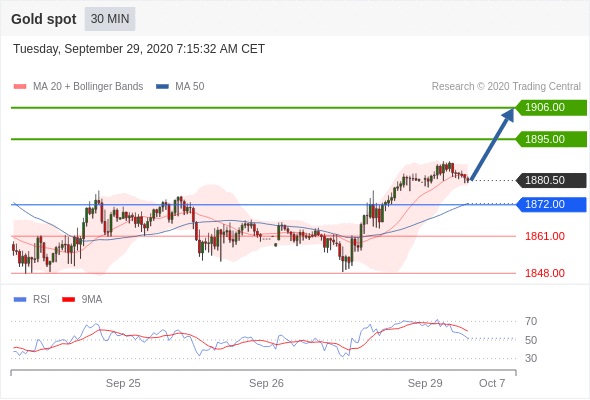This screenshot has width=590, height=400.
Task: Click the chart timestamp Tuesday, September 29 text
Action: 139,49
